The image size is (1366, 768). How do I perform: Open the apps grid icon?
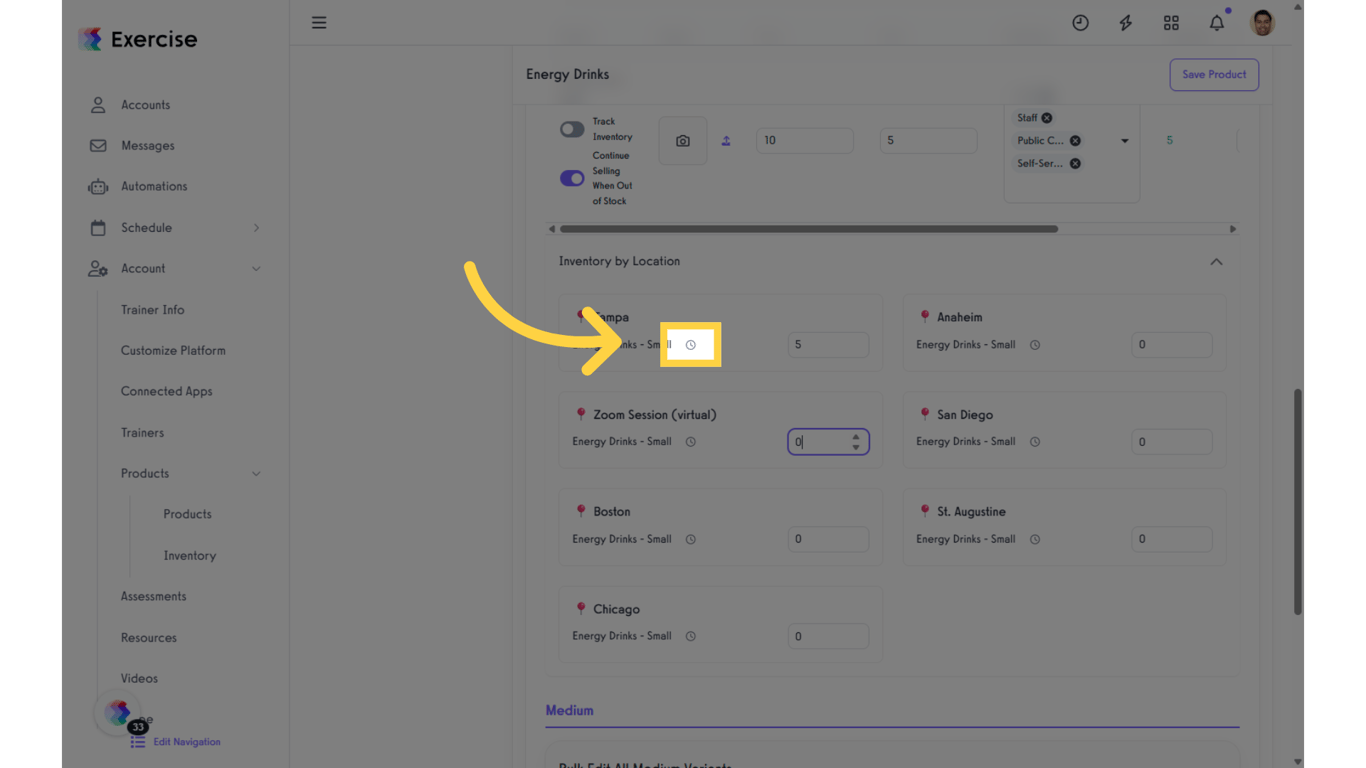(1171, 22)
